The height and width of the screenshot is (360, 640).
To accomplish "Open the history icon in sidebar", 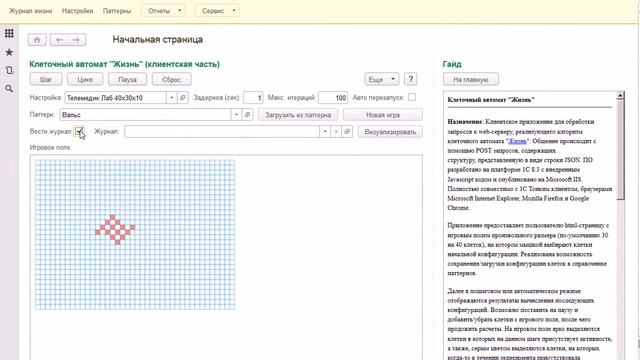I will [9, 70].
